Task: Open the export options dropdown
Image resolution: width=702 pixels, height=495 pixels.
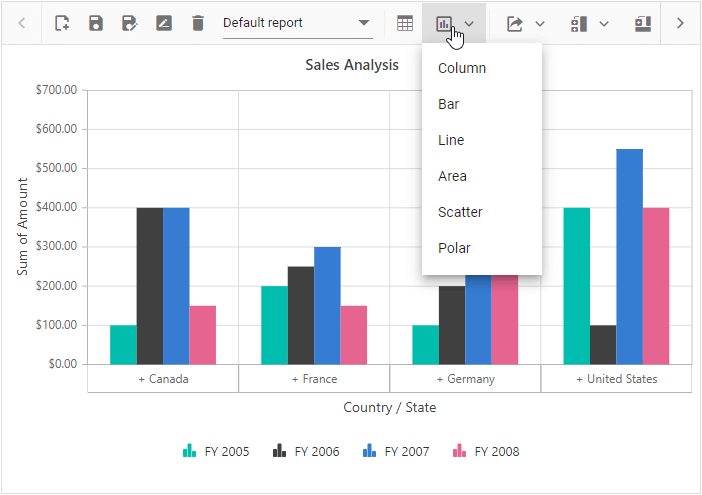Action: point(526,23)
